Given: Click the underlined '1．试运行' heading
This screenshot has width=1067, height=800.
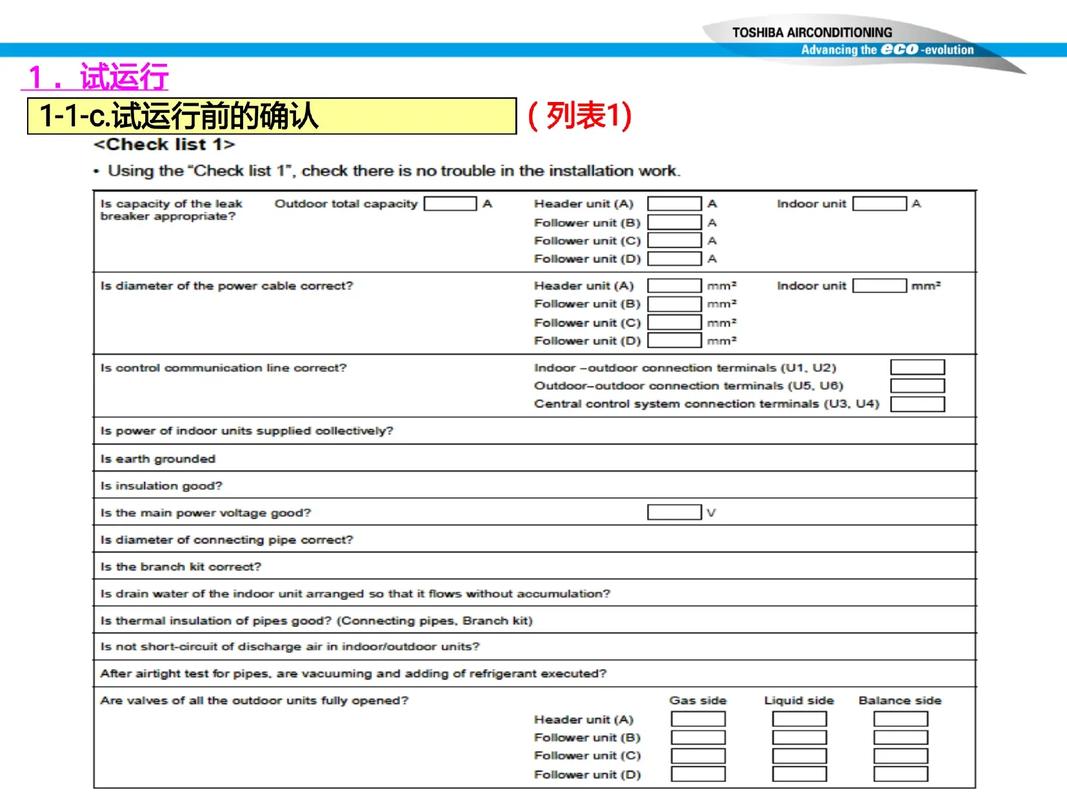Looking at the screenshot, I should click(x=97, y=77).
